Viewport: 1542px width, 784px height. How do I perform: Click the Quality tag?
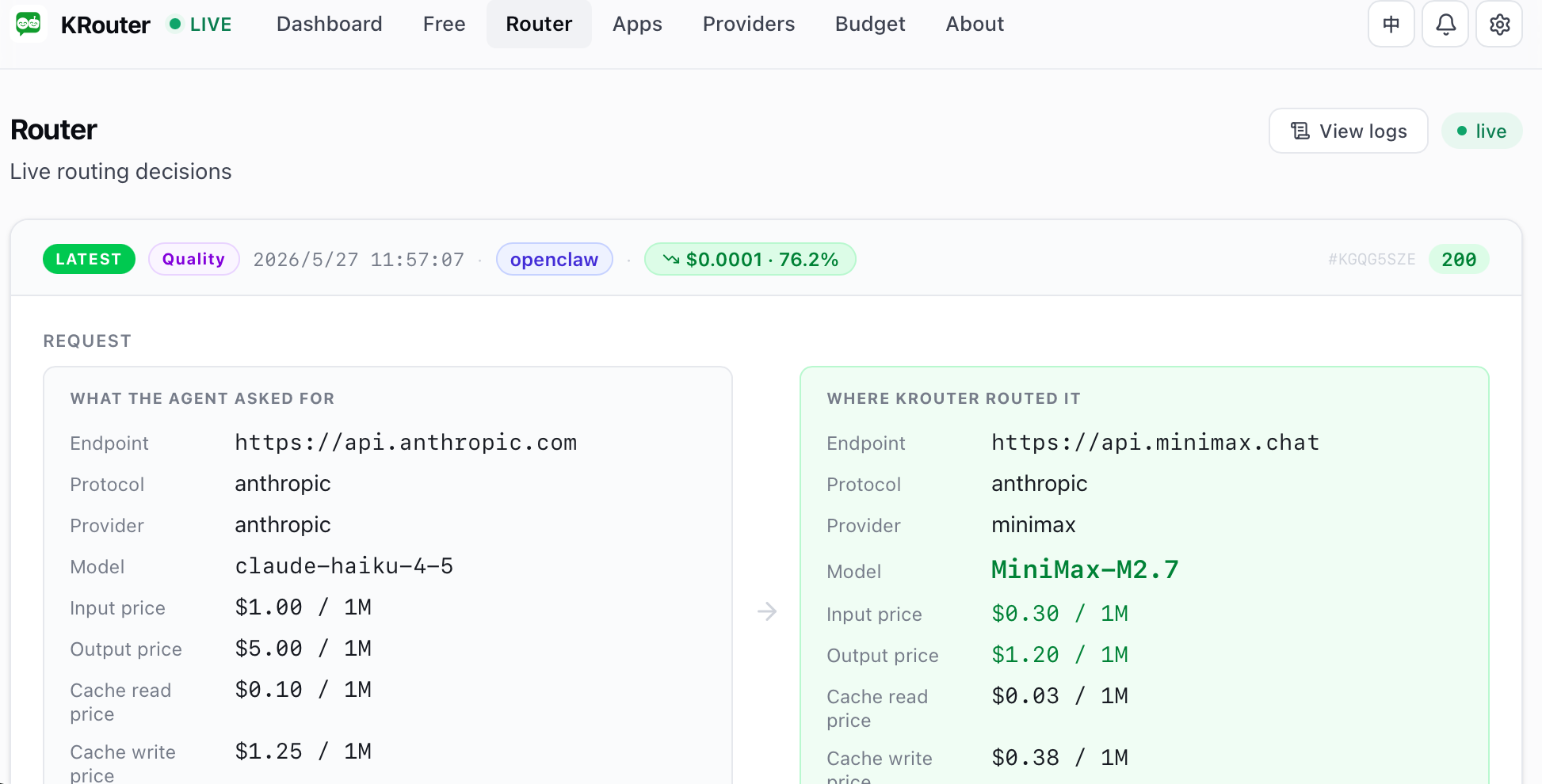(x=193, y=259)
